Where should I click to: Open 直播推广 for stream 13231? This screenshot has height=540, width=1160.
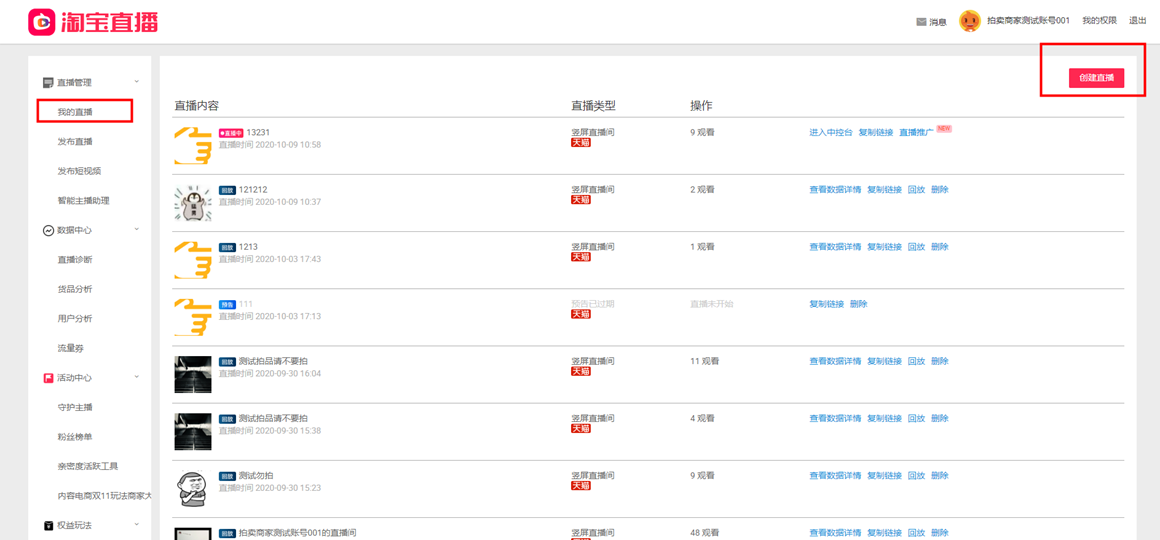[917, 132]
